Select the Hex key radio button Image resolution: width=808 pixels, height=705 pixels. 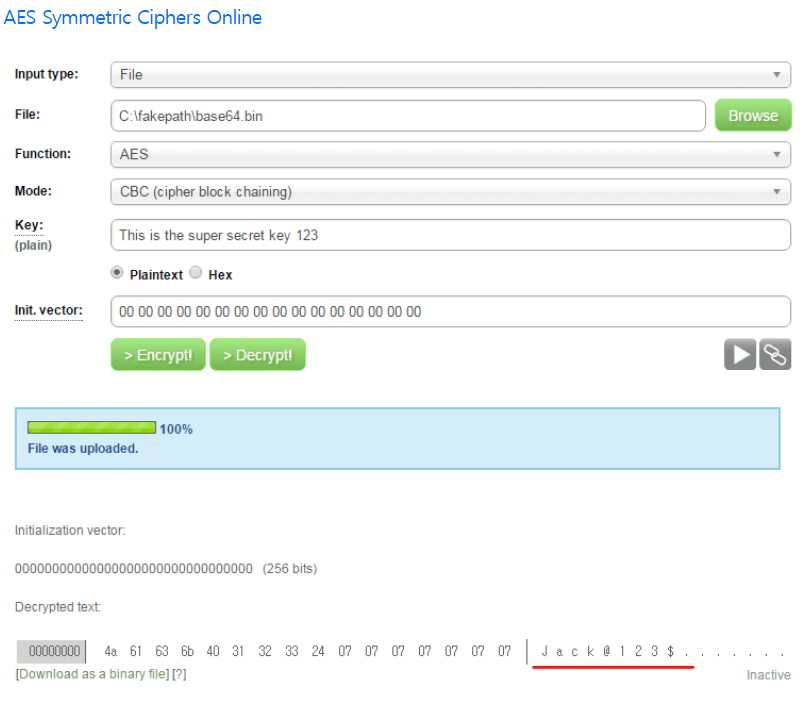[x=196, y=273]
